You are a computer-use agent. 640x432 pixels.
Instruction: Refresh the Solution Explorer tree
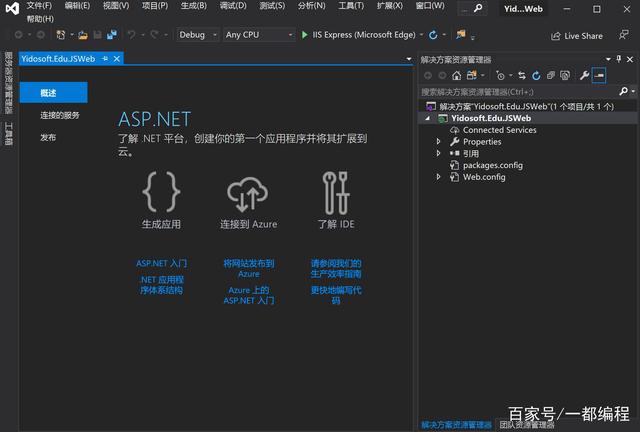(536, 76)
